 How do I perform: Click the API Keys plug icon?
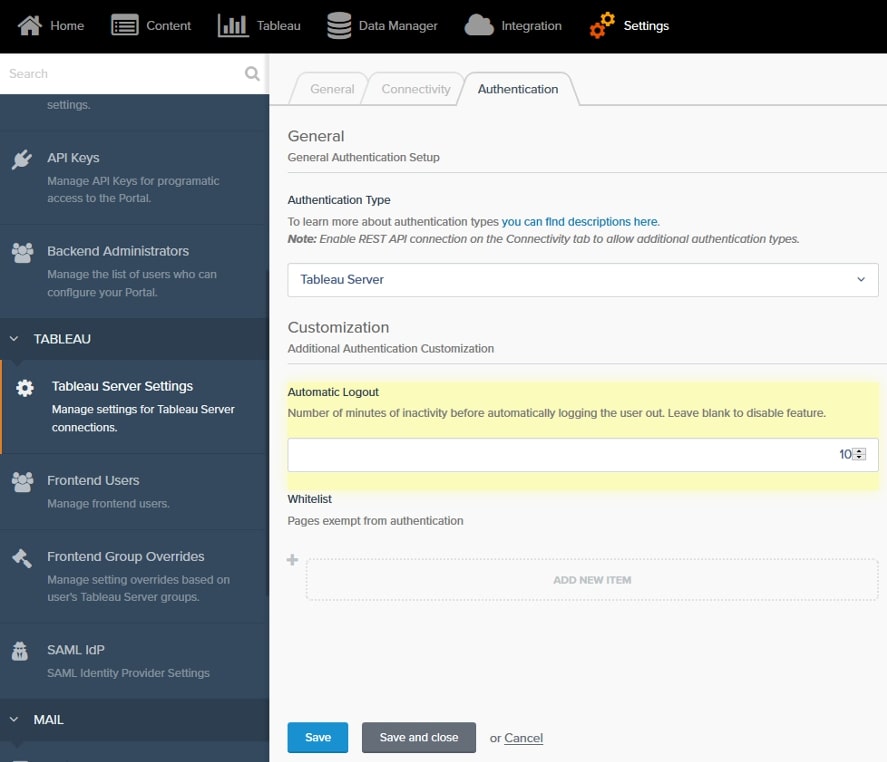coord(22,159)
